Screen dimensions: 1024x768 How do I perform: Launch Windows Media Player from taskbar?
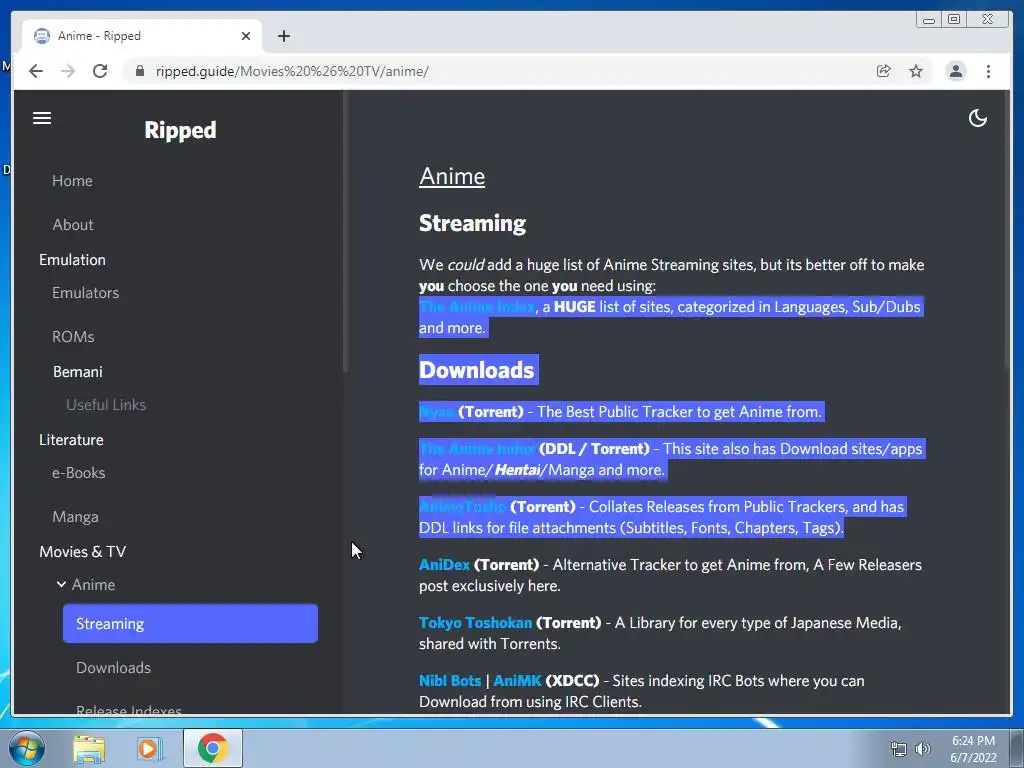pyautogui.click(x=150, y=748)
